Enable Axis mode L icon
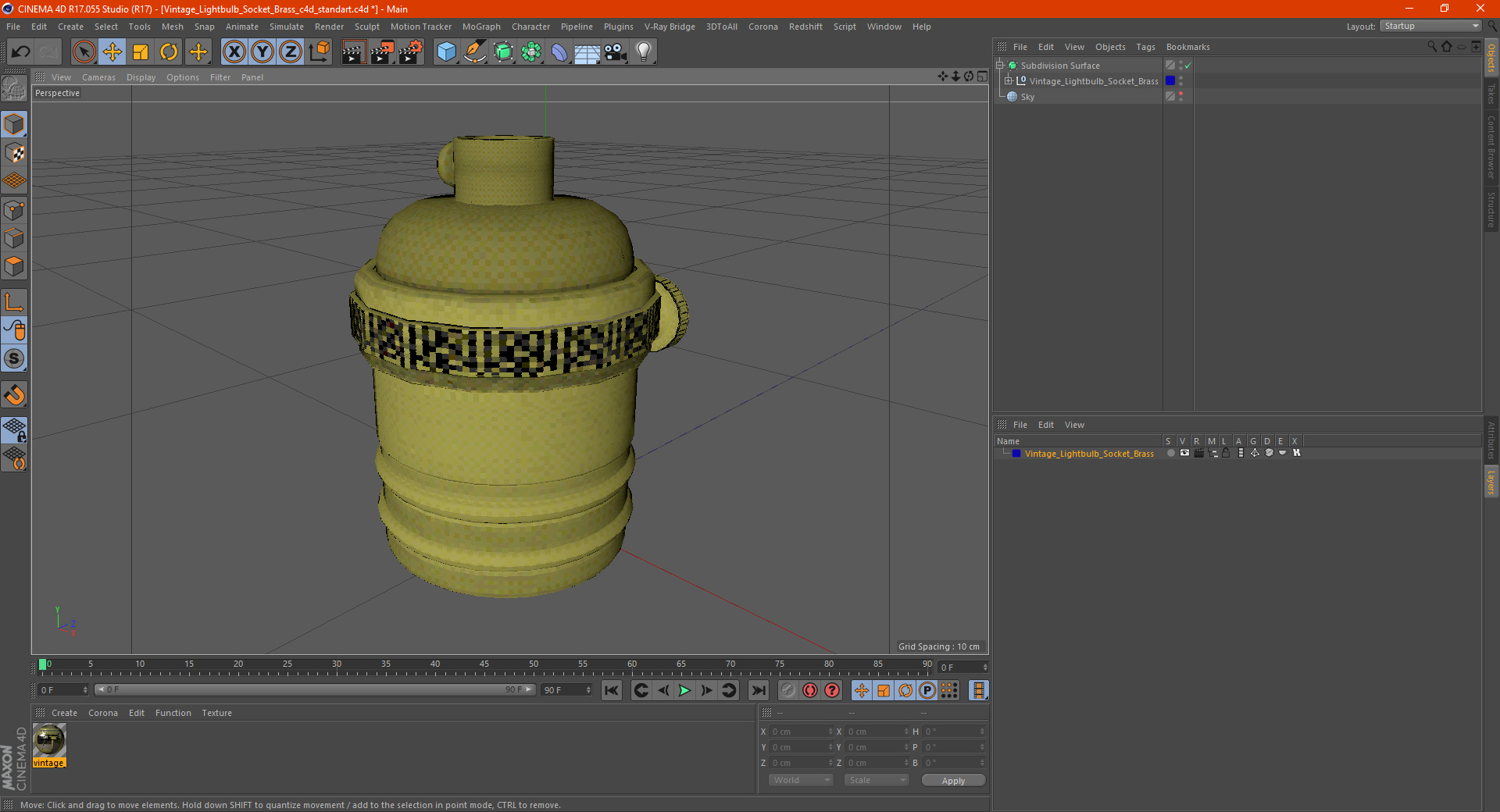The width and height of the screenshot is (1500, 812). pos(14,302)
